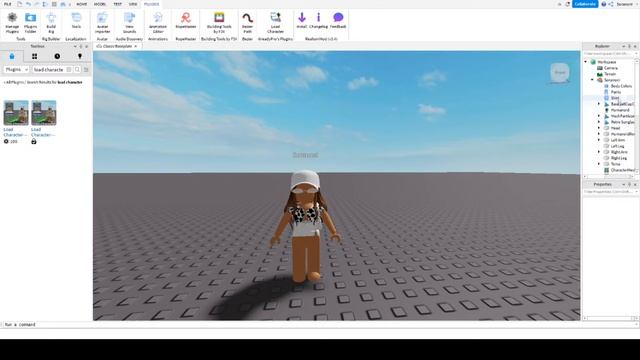Viewport: 640px width, 360px height.
Task: Close the Classic Baseplate tab
Action: [136, 47]
